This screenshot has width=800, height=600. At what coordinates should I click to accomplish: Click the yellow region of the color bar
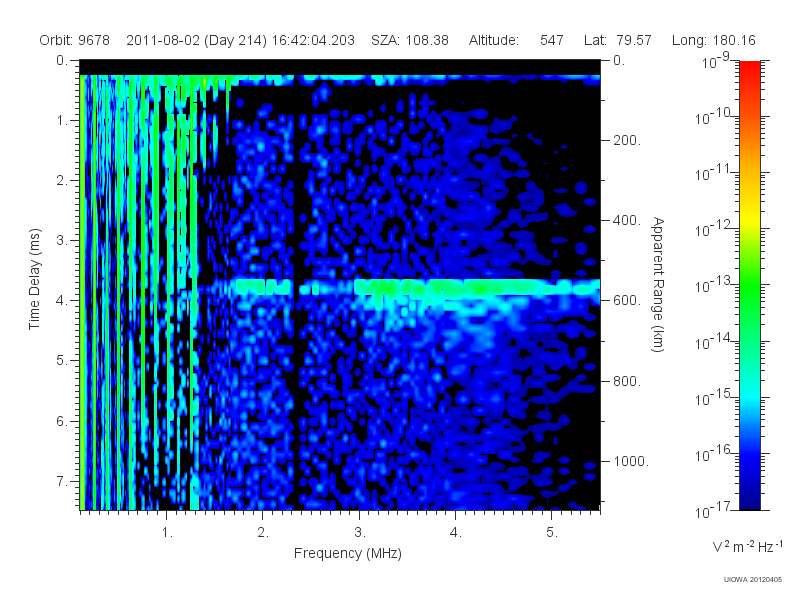[749, 220]
